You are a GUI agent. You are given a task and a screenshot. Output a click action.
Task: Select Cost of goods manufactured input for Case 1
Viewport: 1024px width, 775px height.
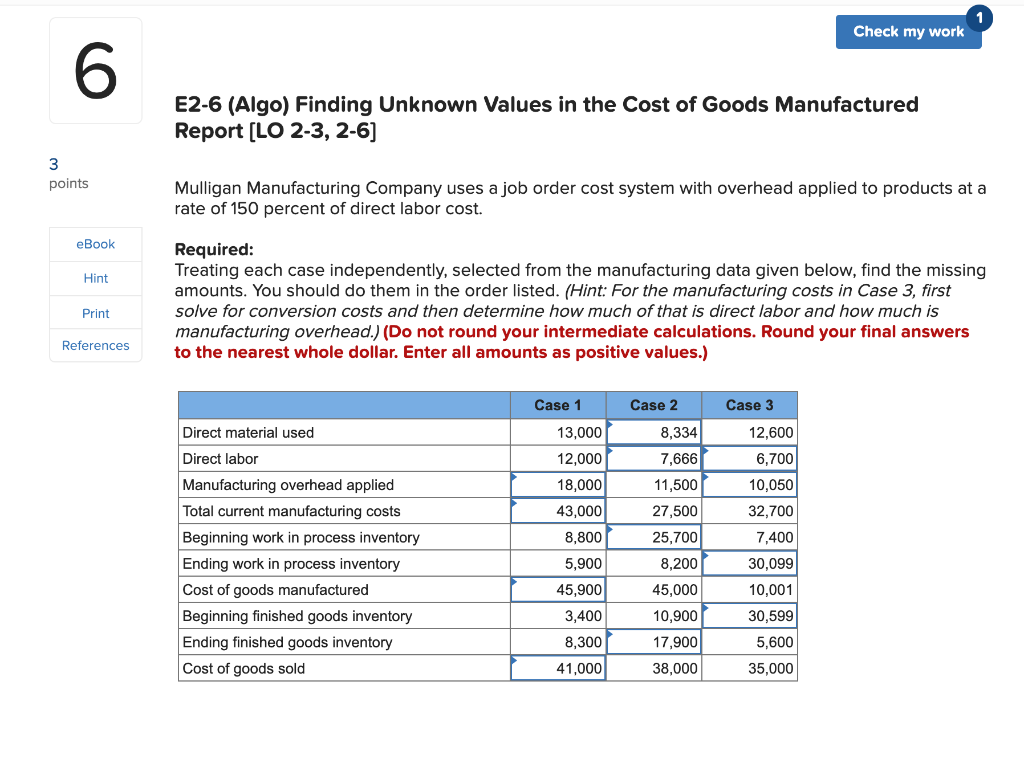tap(558, 589)
